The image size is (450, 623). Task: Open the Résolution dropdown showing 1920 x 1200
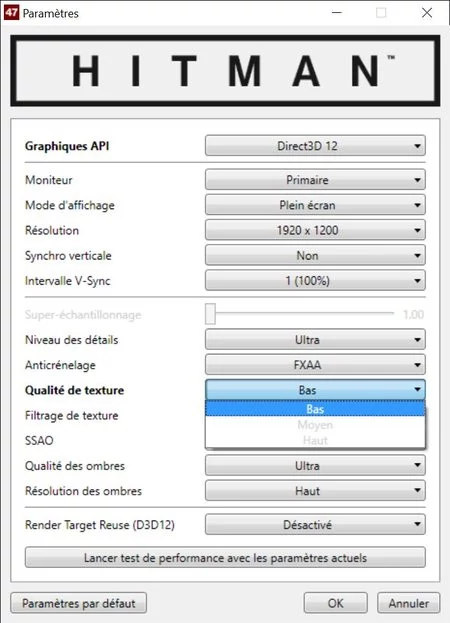(x=315, y=230)
